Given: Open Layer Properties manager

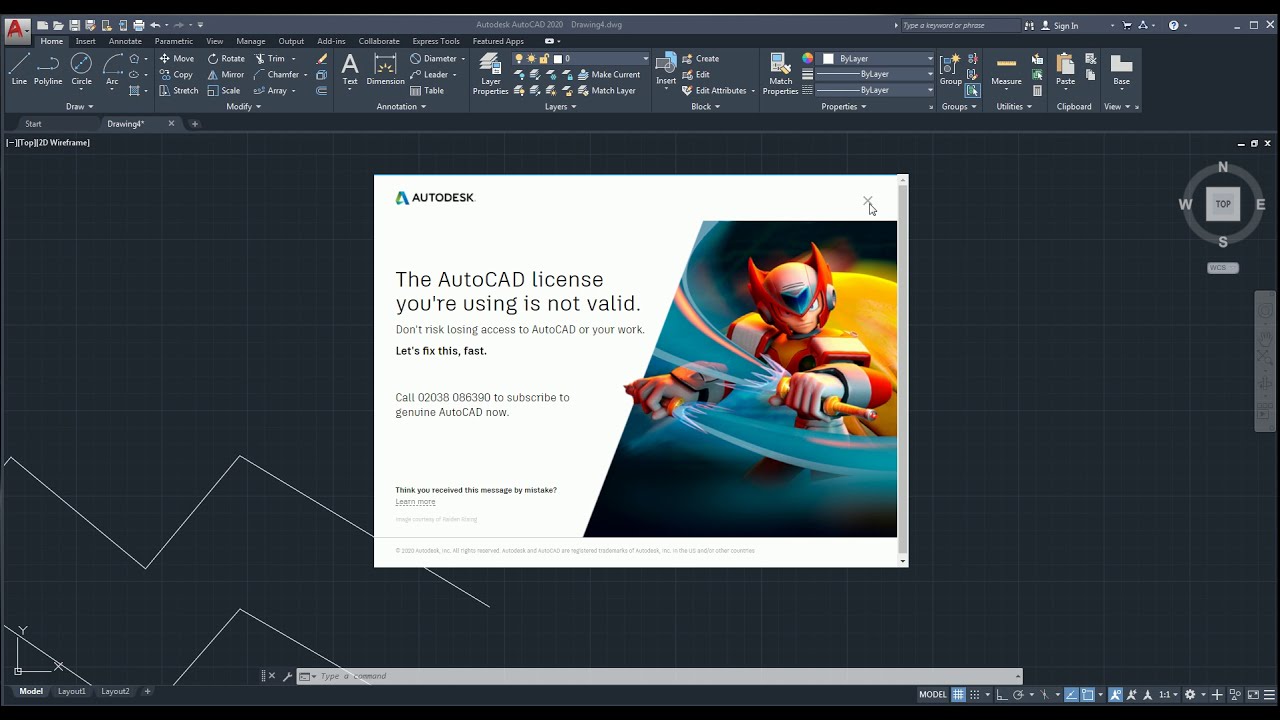Looking at the screenshot, I should tap(490, 74).
